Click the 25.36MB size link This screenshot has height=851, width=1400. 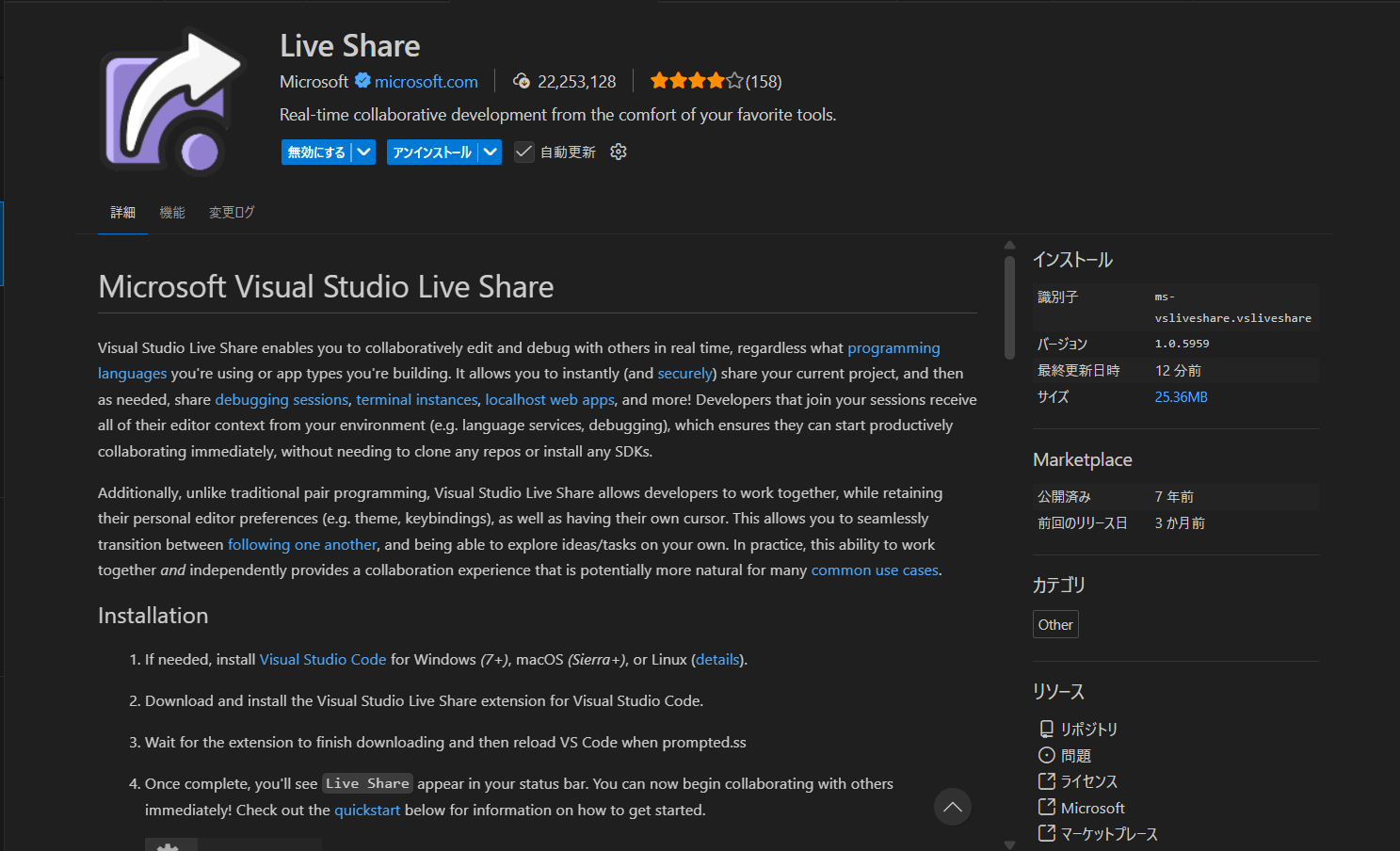point(1181,397)
